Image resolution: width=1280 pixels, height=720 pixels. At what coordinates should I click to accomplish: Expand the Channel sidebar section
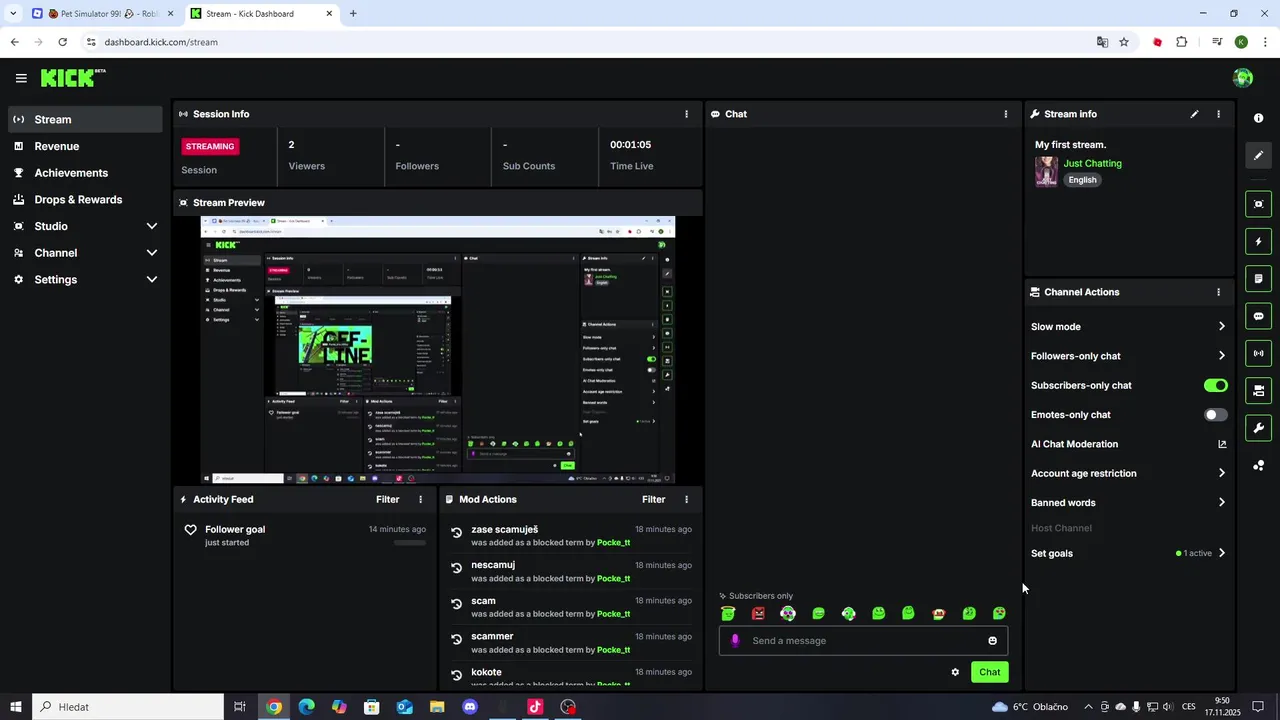click(x=152, y=253)
